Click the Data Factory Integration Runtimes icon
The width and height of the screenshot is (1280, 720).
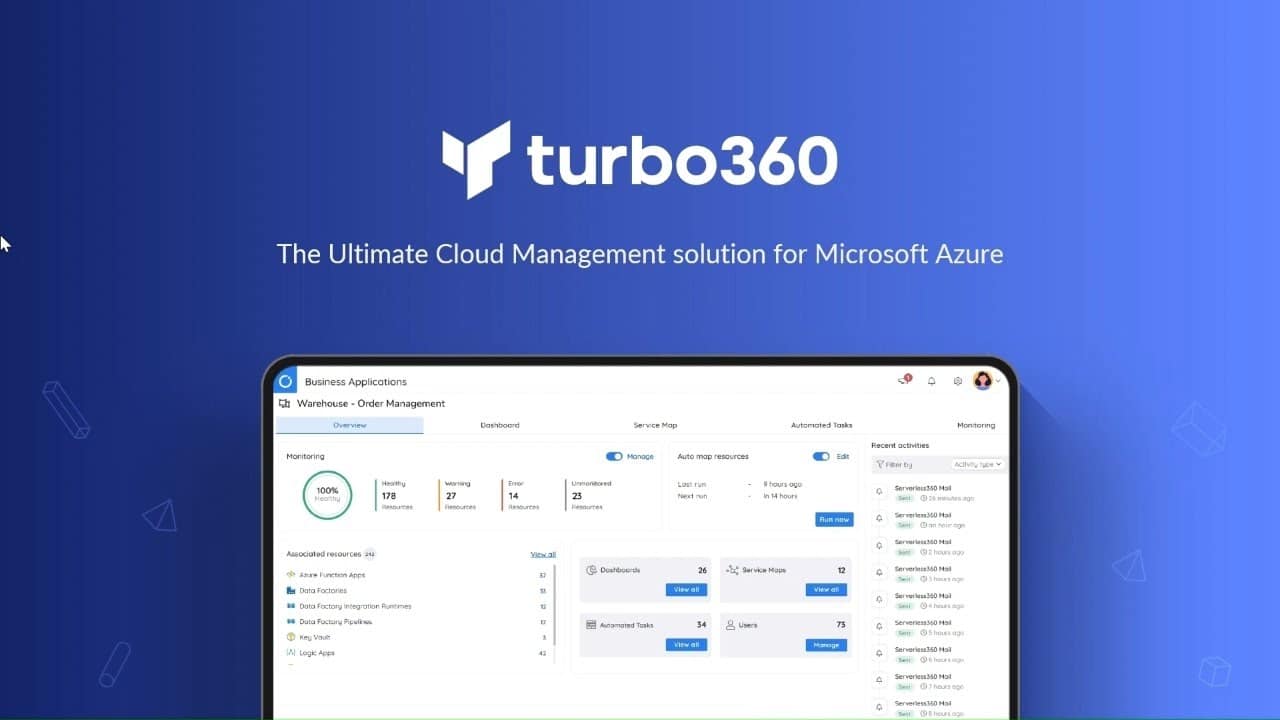[291, 606]
